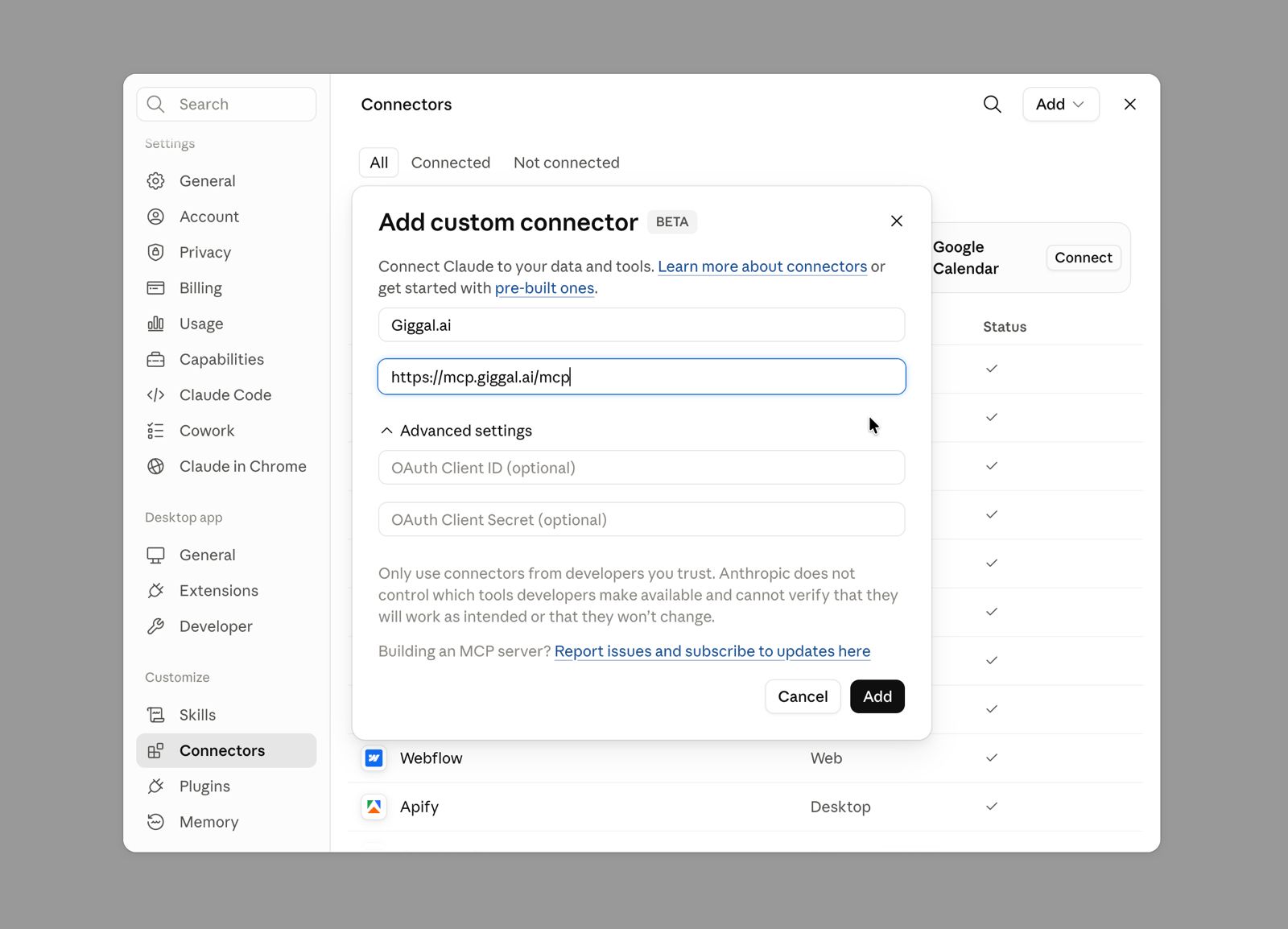Click the Web type in Webflow row
Viewport: 1288px width, 929px height.
[826, 758]
